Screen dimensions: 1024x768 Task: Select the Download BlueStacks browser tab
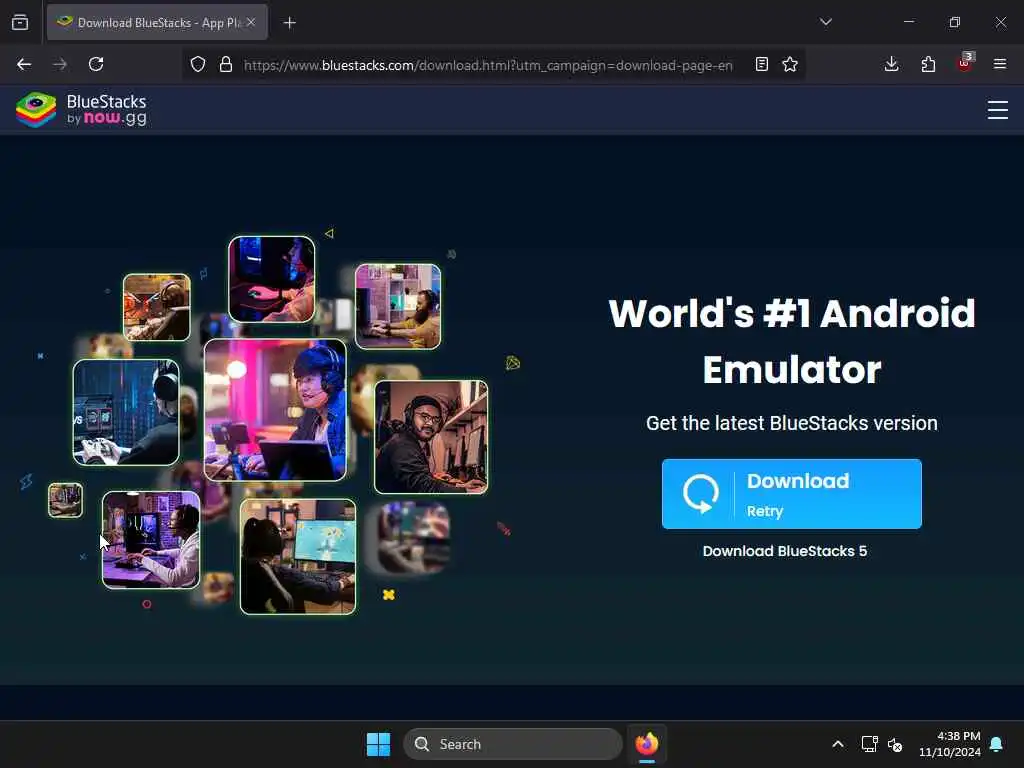click(x=157, y=22)
